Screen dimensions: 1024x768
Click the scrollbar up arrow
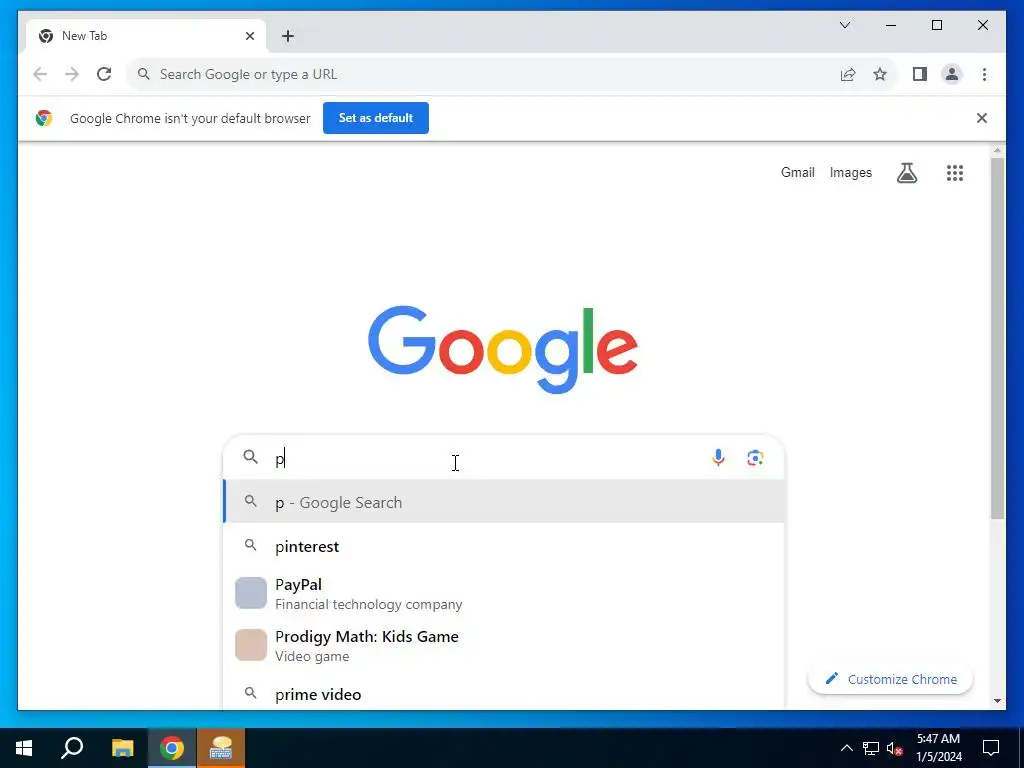997,150
